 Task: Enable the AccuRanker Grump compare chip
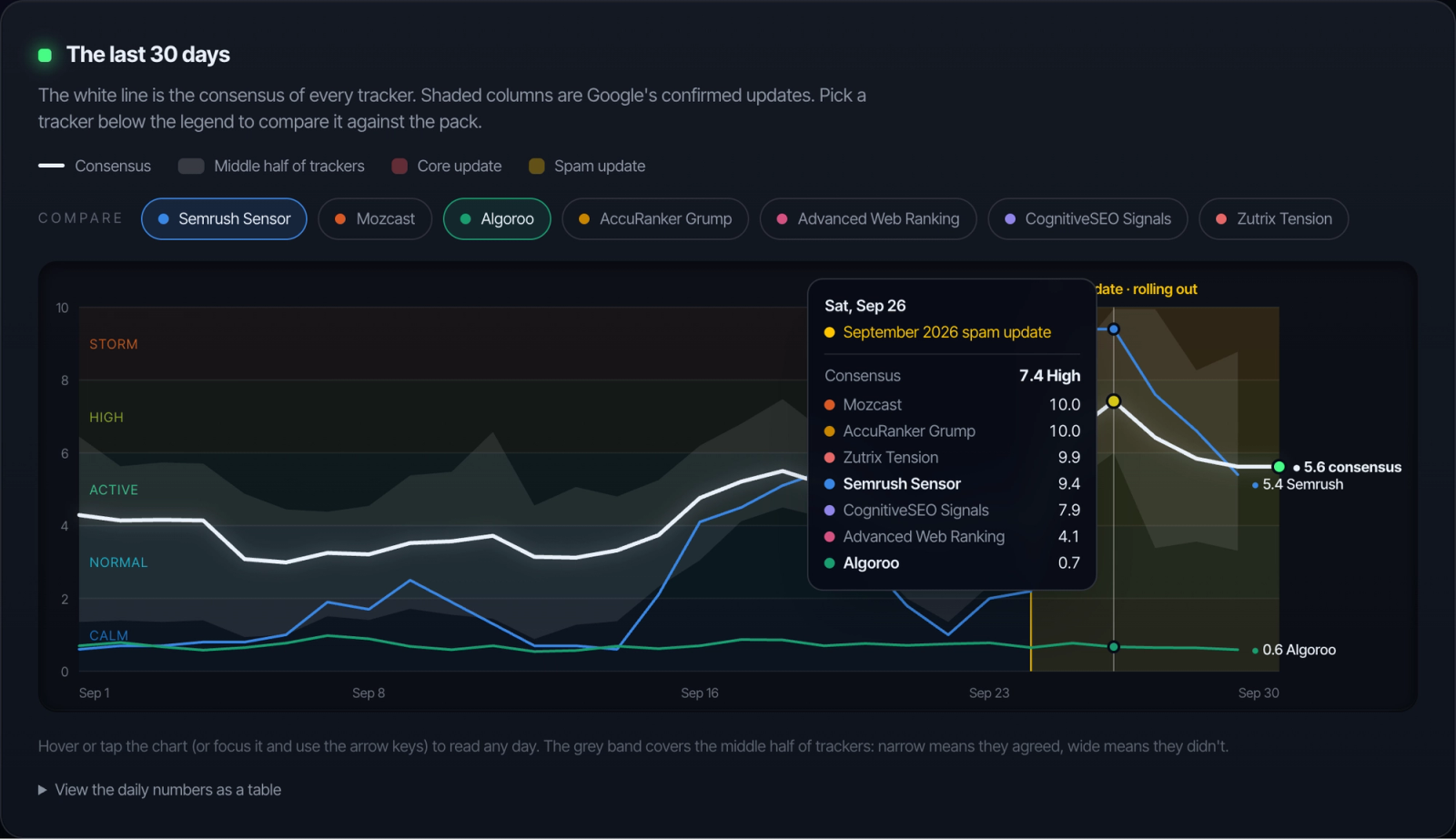pyautogui.click(x=655, y=219)
